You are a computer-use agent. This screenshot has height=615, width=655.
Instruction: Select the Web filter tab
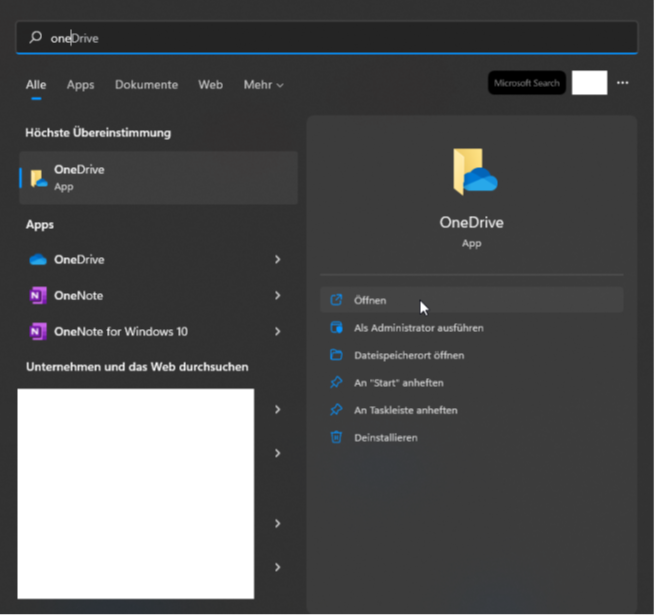tap(210, 85)
